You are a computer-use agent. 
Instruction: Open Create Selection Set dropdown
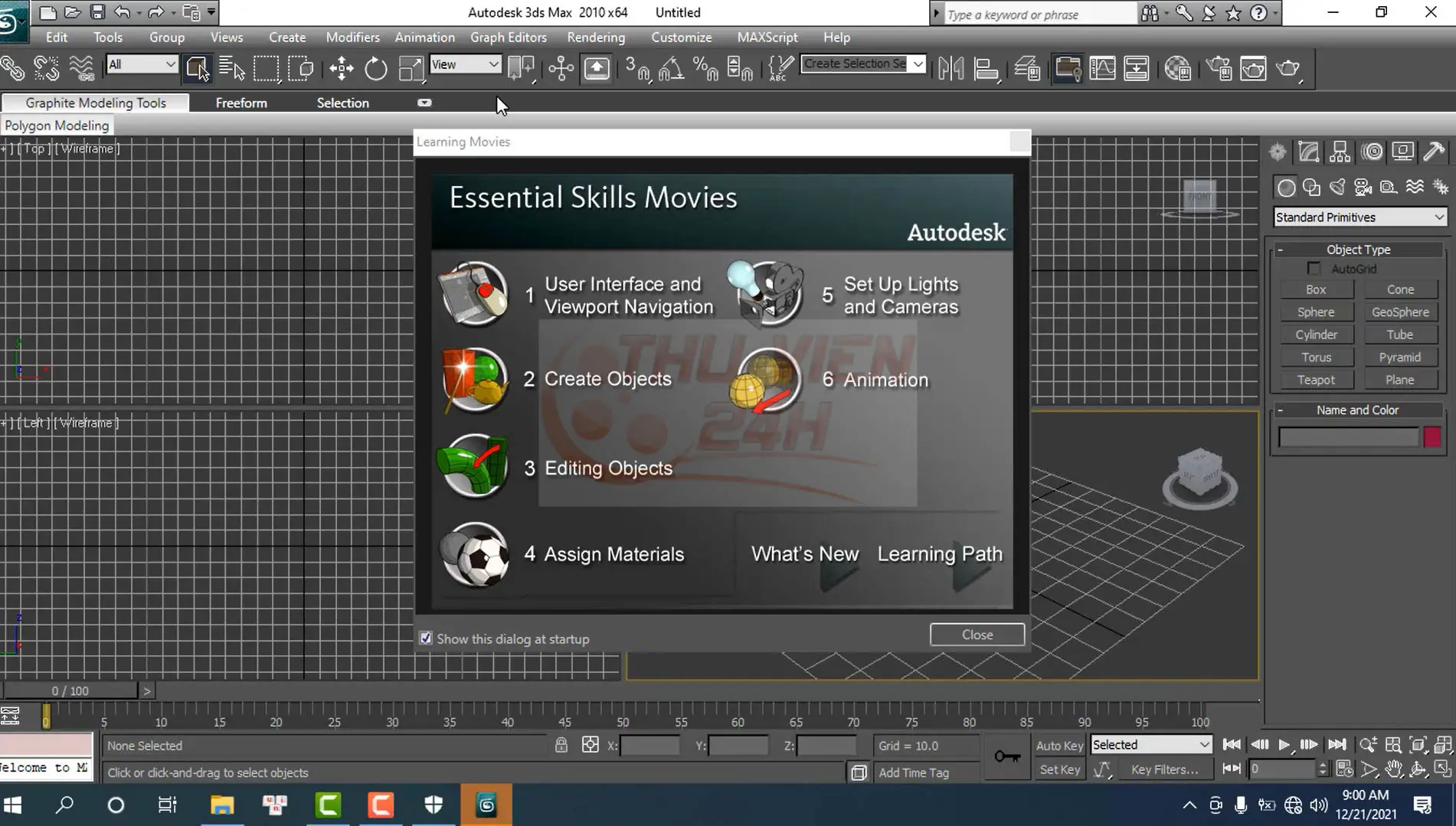(863, 64)
